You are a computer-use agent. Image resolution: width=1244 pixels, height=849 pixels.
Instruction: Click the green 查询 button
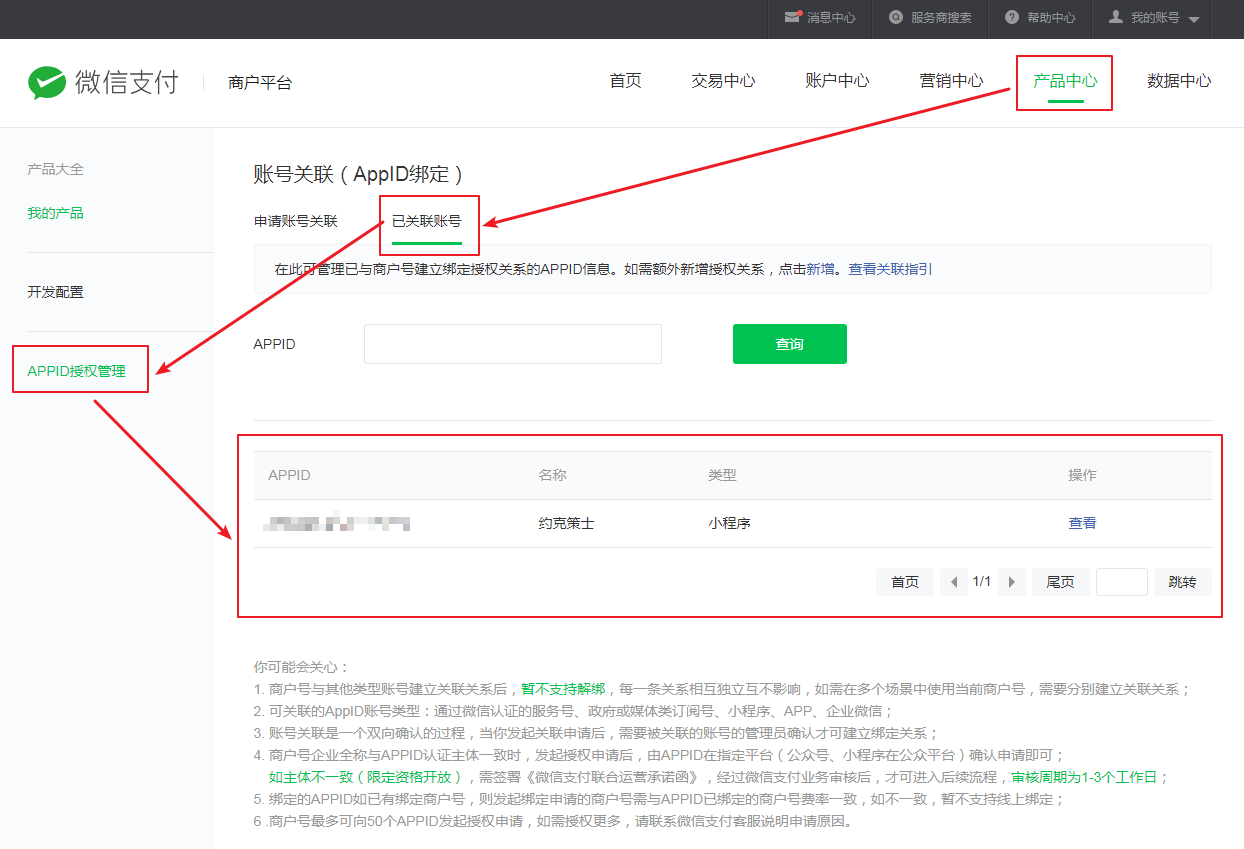coord(790,344)
